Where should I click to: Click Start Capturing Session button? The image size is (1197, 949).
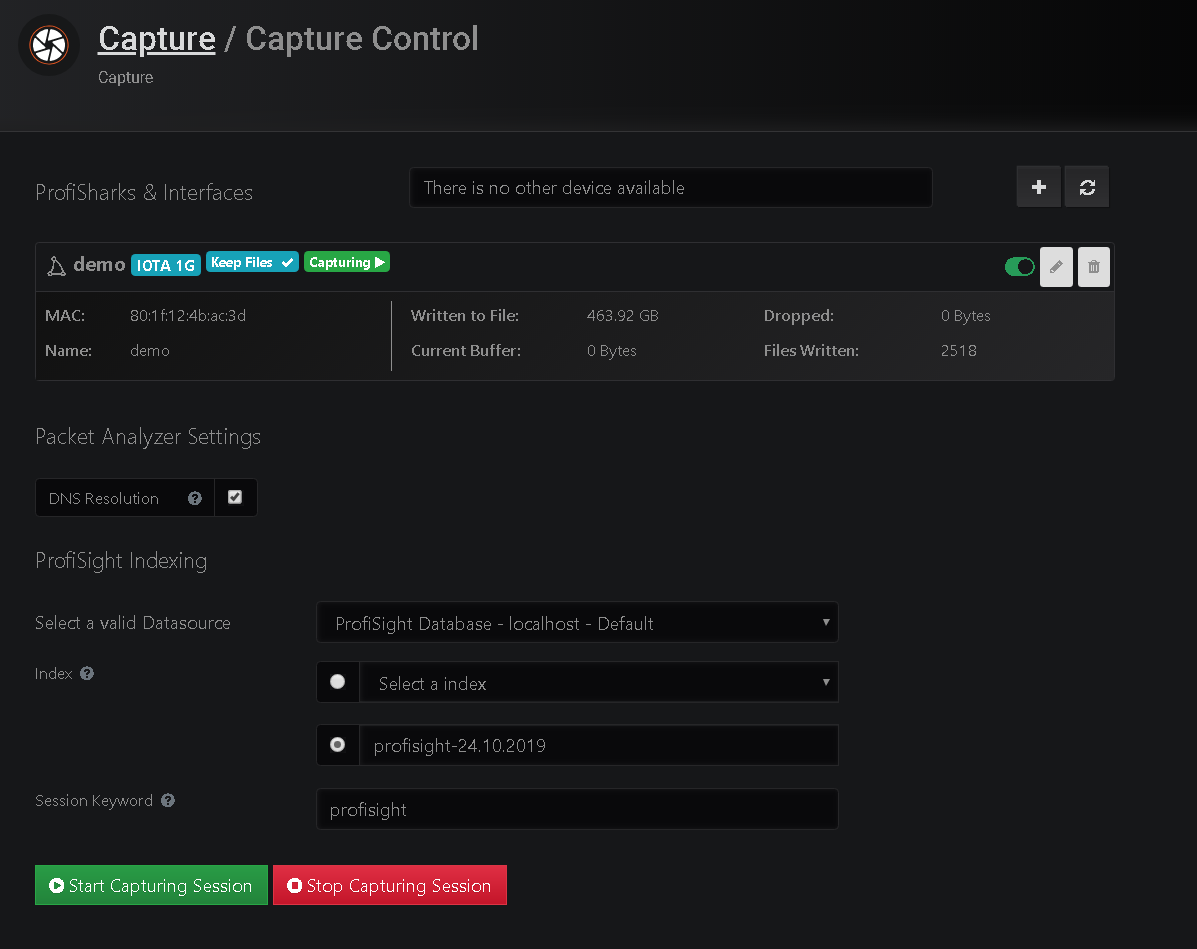coord(151,885)
